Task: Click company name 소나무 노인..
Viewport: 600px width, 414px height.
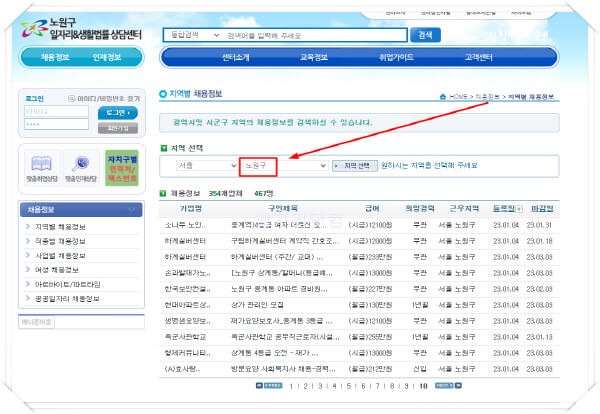Action: (x=185, y=225)
